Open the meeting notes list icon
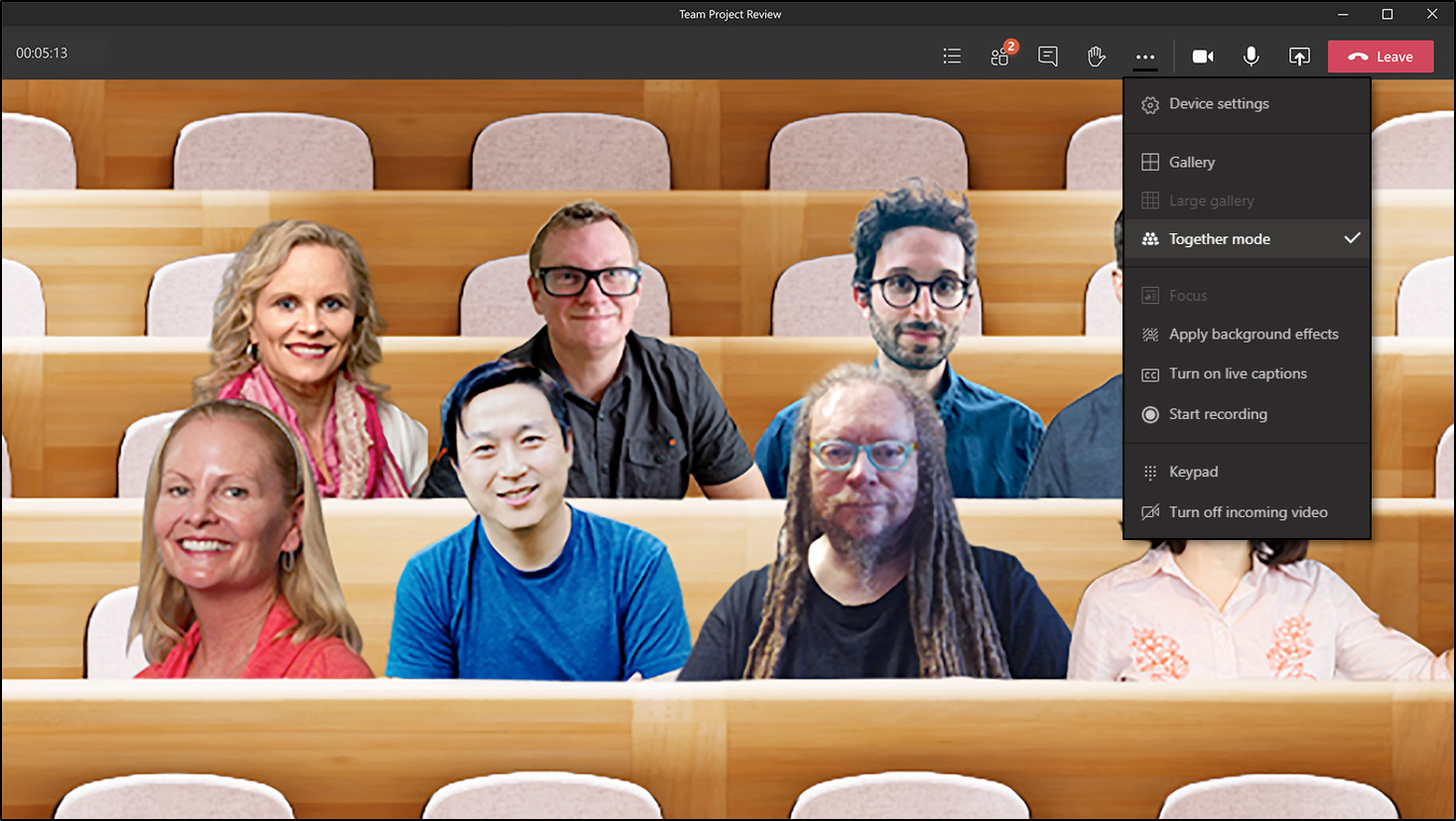This screenshot has height=821, width=1456. click(952, 57)
